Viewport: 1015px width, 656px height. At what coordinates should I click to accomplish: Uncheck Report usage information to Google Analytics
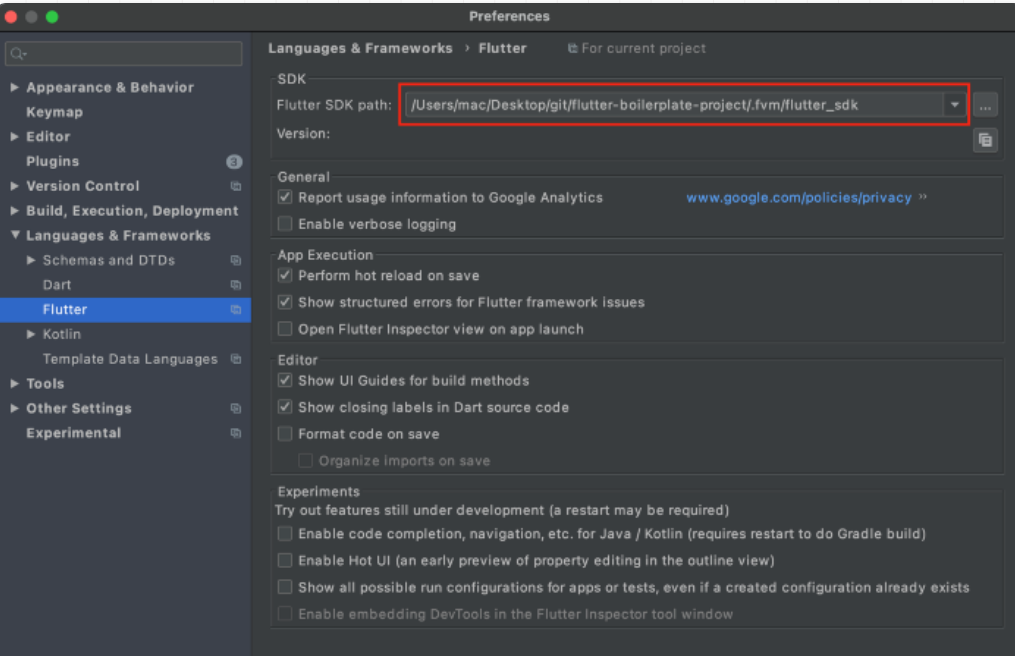284,197
